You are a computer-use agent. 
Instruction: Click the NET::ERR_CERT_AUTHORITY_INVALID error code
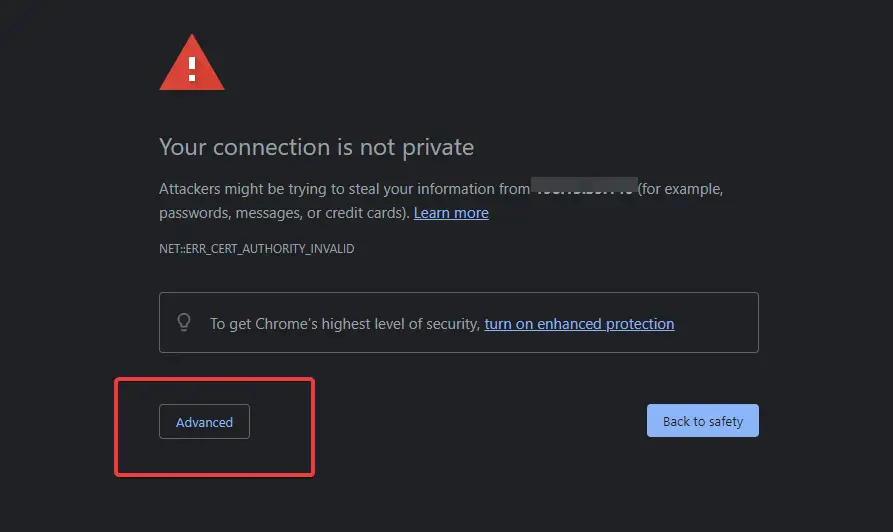pyautogui.click(x=257, y=249)
